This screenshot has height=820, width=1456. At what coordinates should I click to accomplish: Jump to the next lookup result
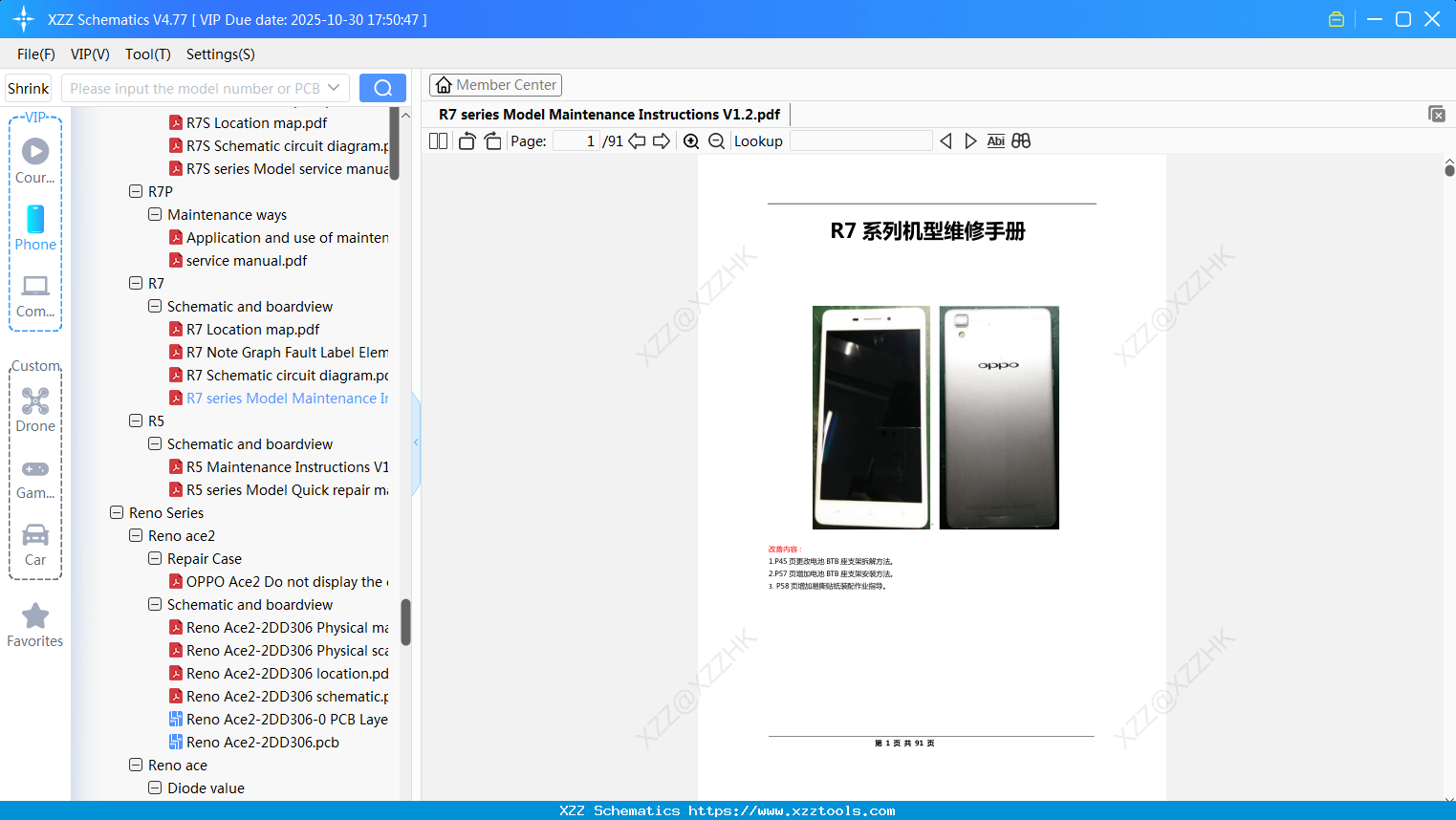tap(970, 141)
